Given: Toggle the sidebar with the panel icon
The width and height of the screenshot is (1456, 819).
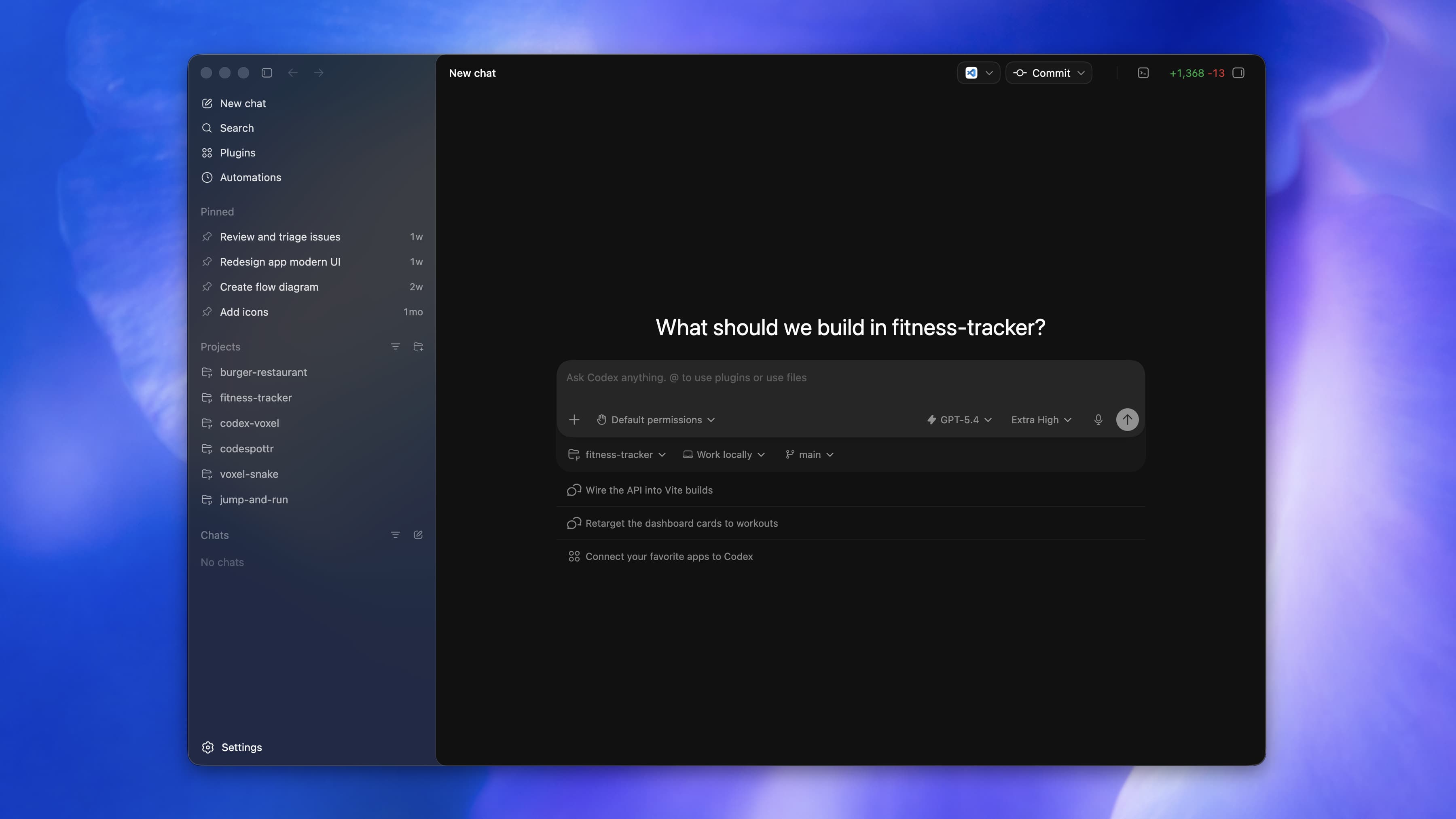Looking at the screenshot, I should (x=266, y=73).
